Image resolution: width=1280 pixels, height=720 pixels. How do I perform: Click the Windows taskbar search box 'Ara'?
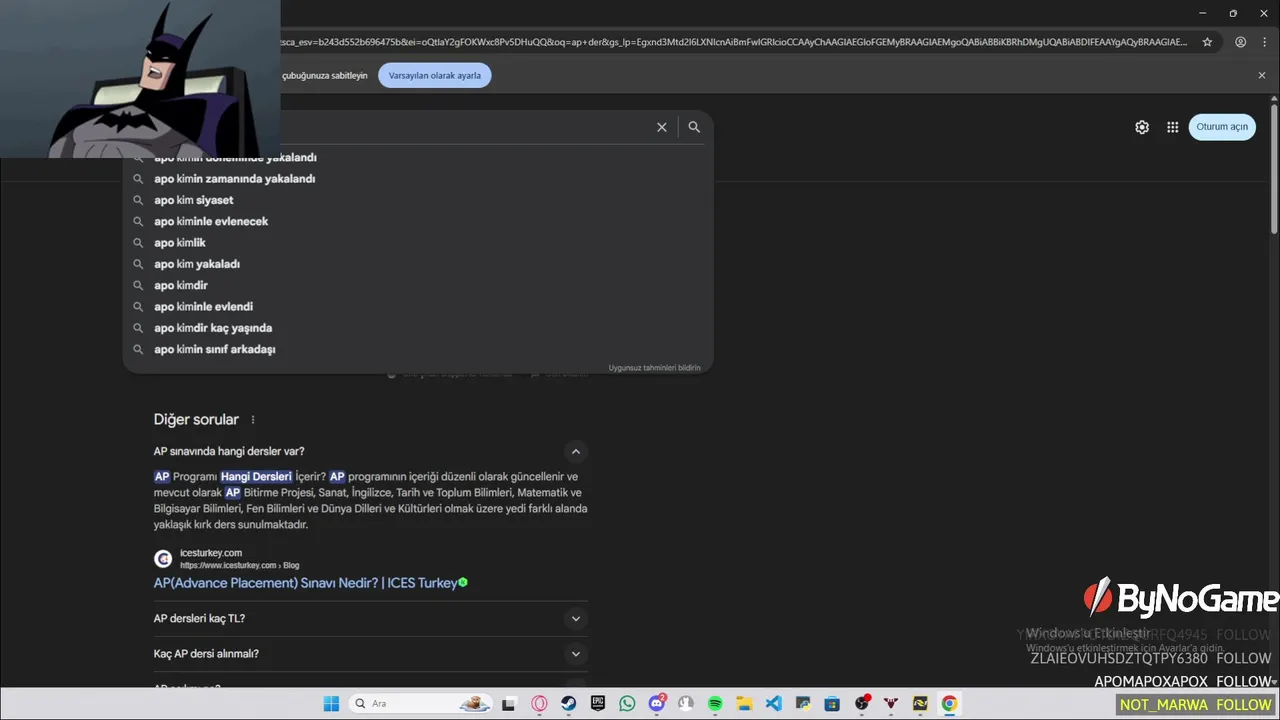pos(420,703)
